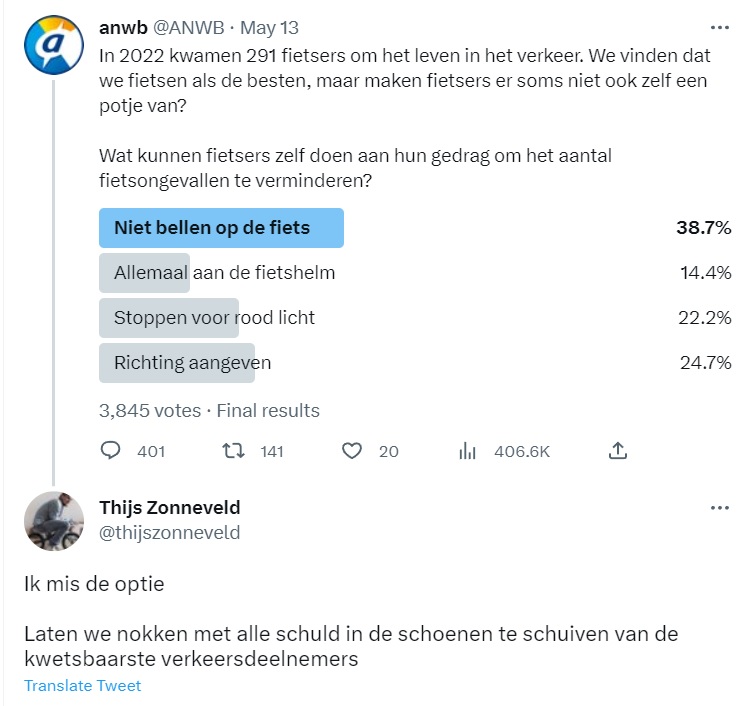741x706 pixels.
Task: Click the 3,845 votes count text
Action: (148, 410)
